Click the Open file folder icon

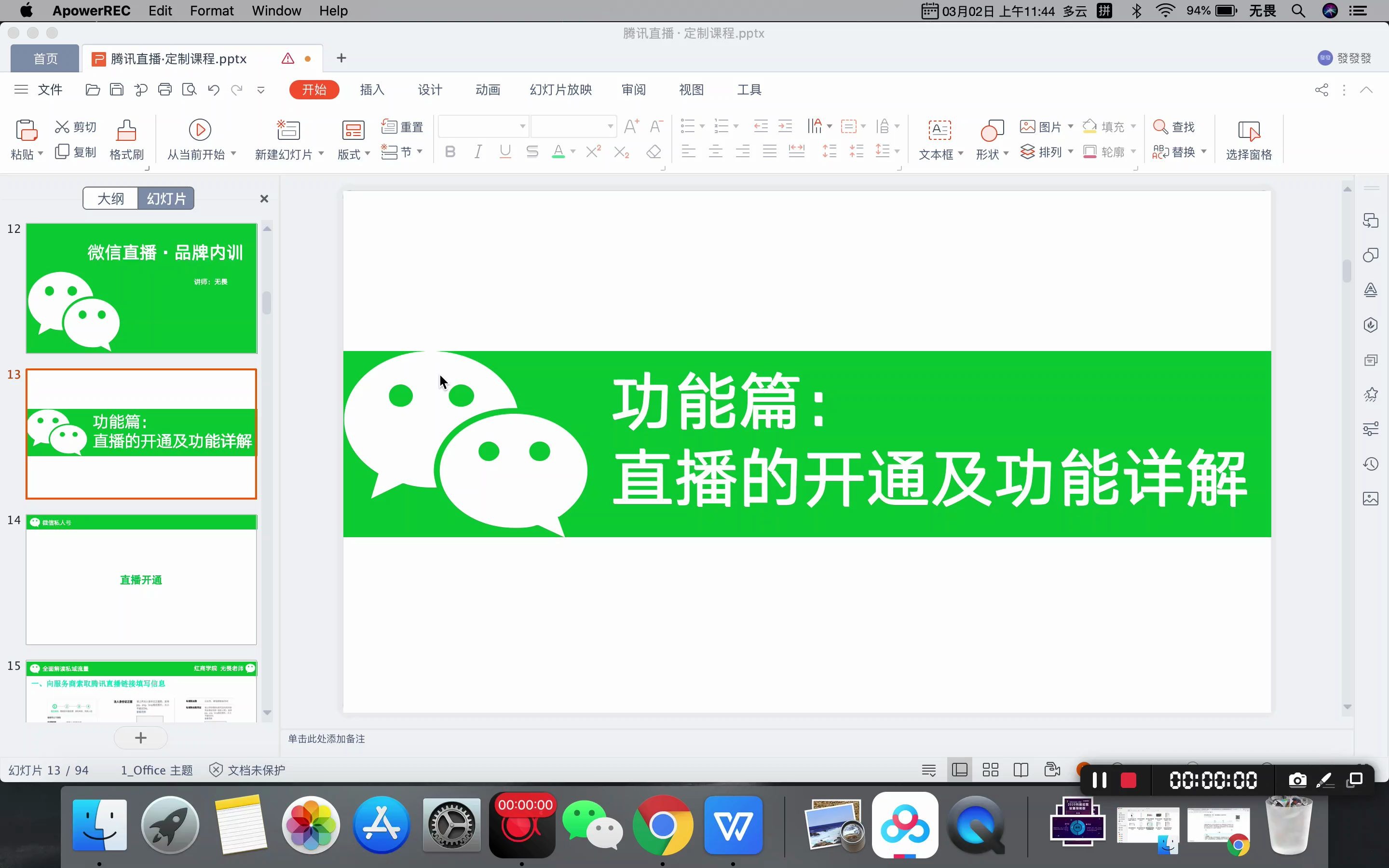point(93,90)
